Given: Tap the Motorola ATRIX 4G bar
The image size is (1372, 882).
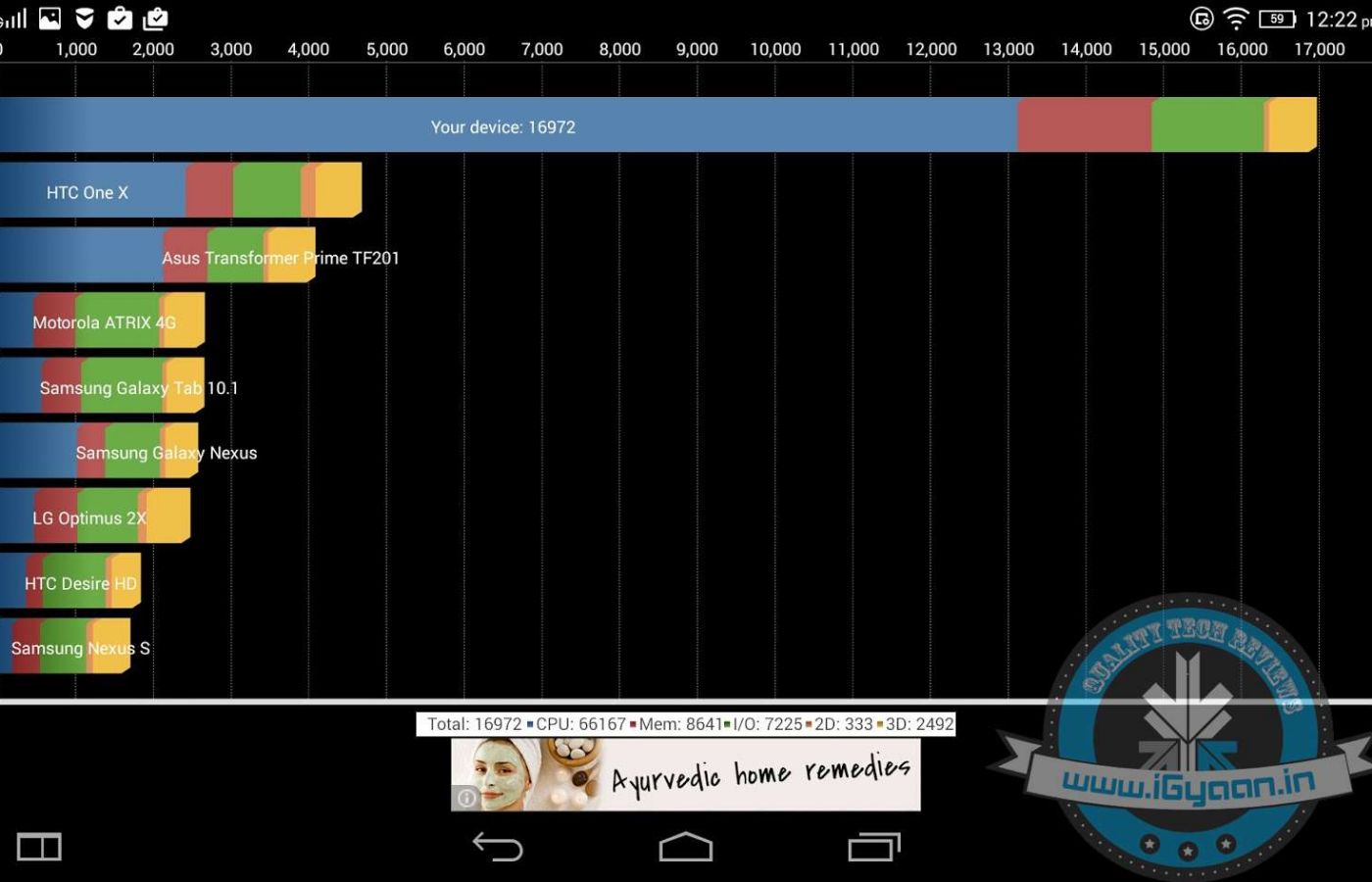Looking at the screenshot, I should point(104,321).
